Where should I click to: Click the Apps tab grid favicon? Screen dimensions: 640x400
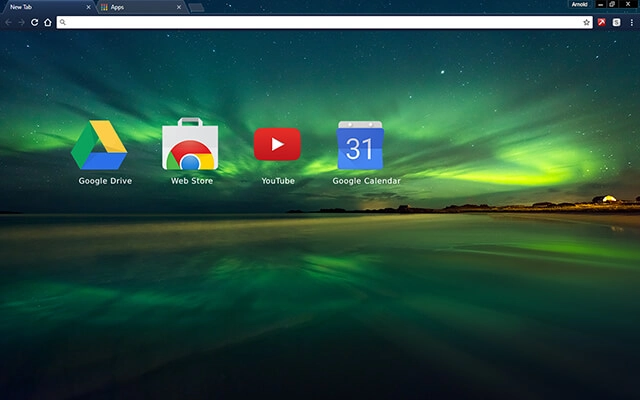tap(104, 7)
